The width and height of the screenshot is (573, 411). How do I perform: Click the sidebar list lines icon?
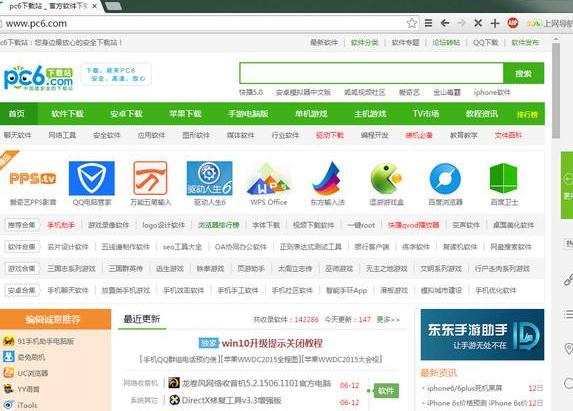pyautogui.click(x=568, y=314)
